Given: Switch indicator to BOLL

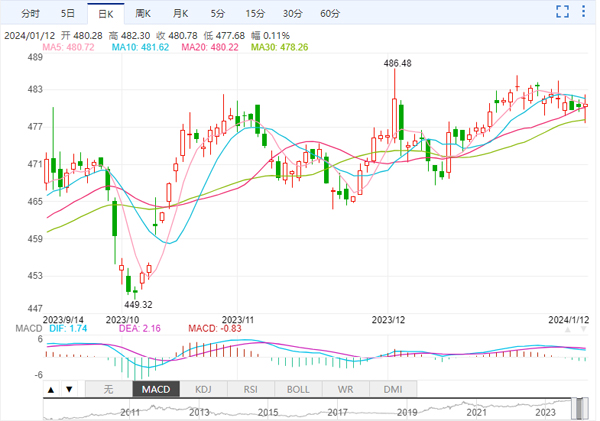Looking at the screenshot, I should click(298, 389).
